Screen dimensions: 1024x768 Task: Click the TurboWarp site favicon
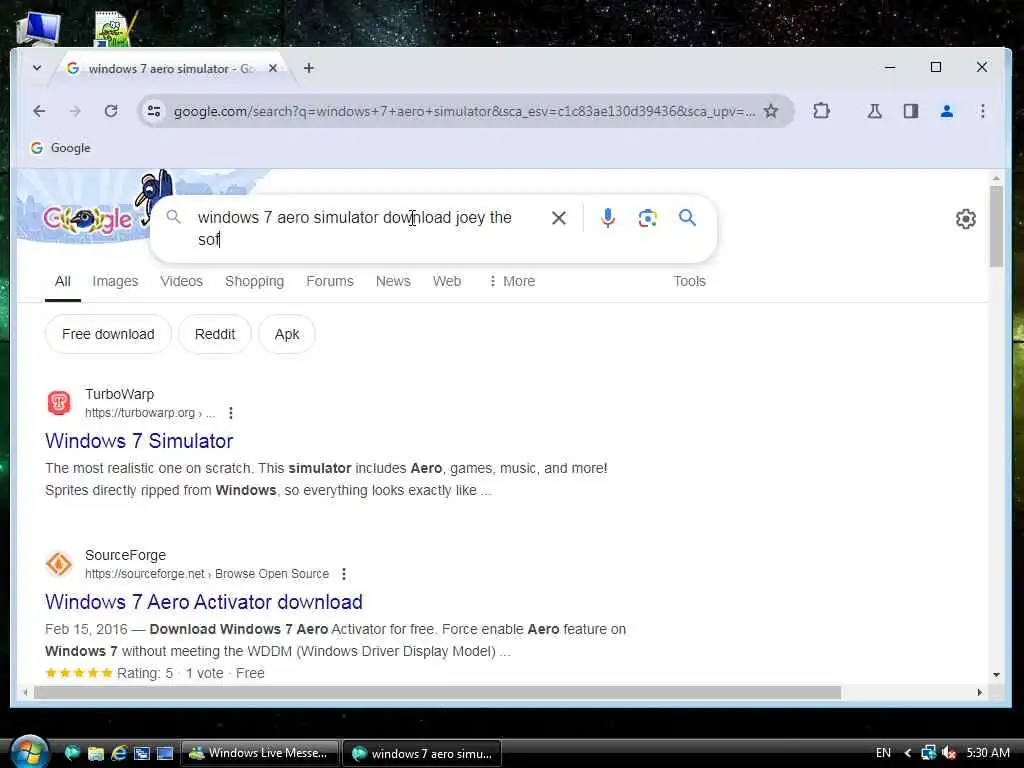click(59, 403)
